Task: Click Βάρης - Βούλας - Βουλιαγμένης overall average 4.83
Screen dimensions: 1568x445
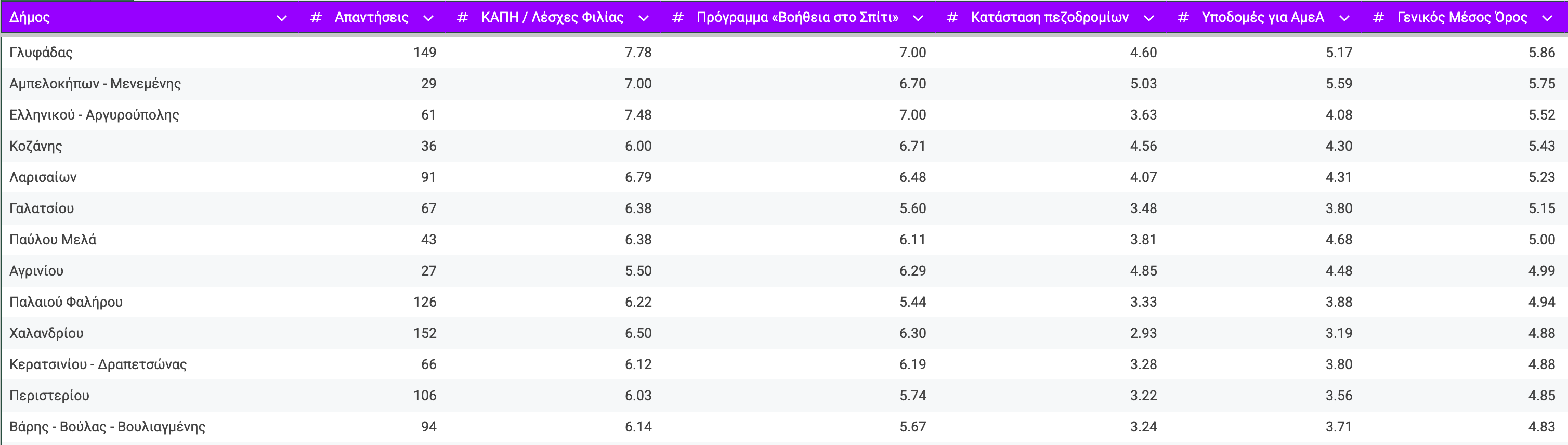Action: pyautogui.click(x=1541, y=427)
